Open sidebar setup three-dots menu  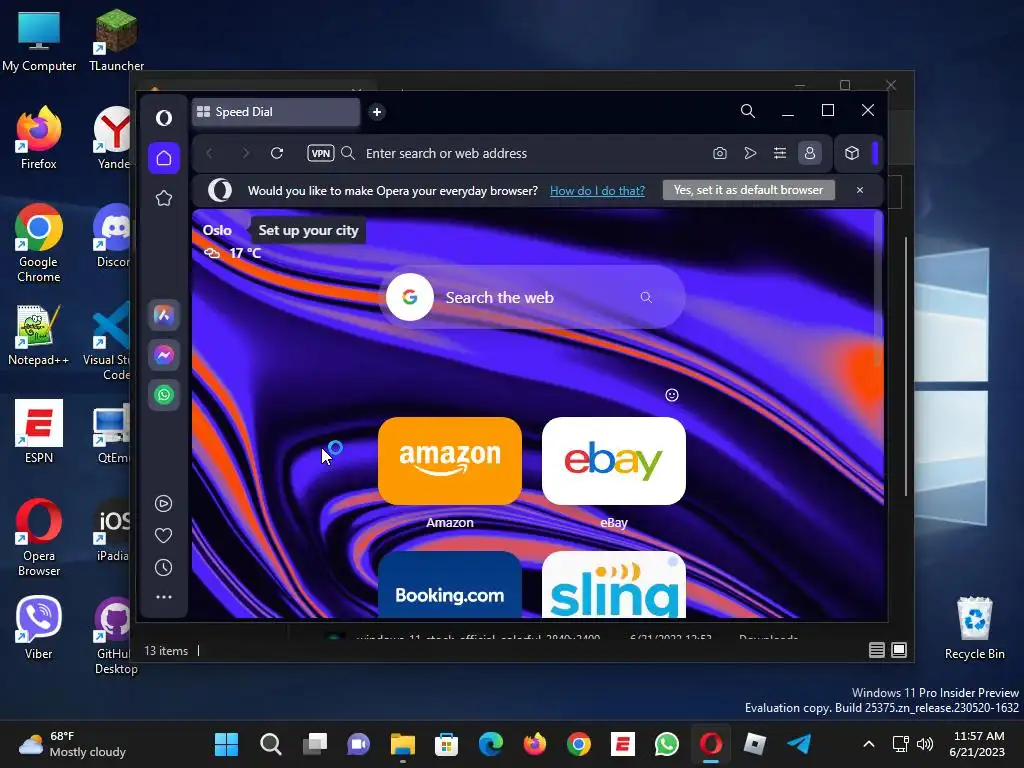163,597
